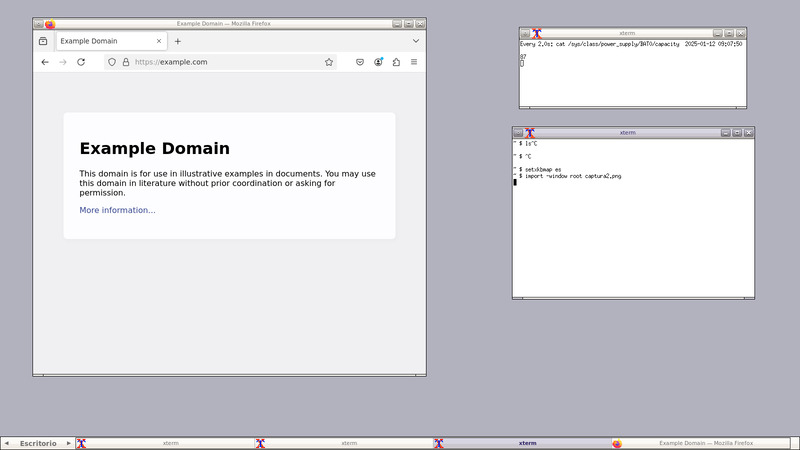Expand the list all tabs chevron
The width and height of the screenshot is (800, 450).
tap(416, 41)
